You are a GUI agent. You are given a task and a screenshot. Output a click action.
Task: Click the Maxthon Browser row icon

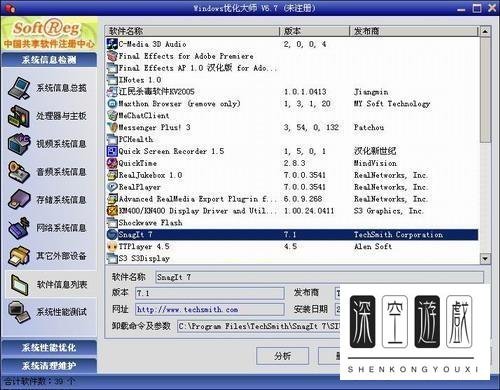[112, 104]
